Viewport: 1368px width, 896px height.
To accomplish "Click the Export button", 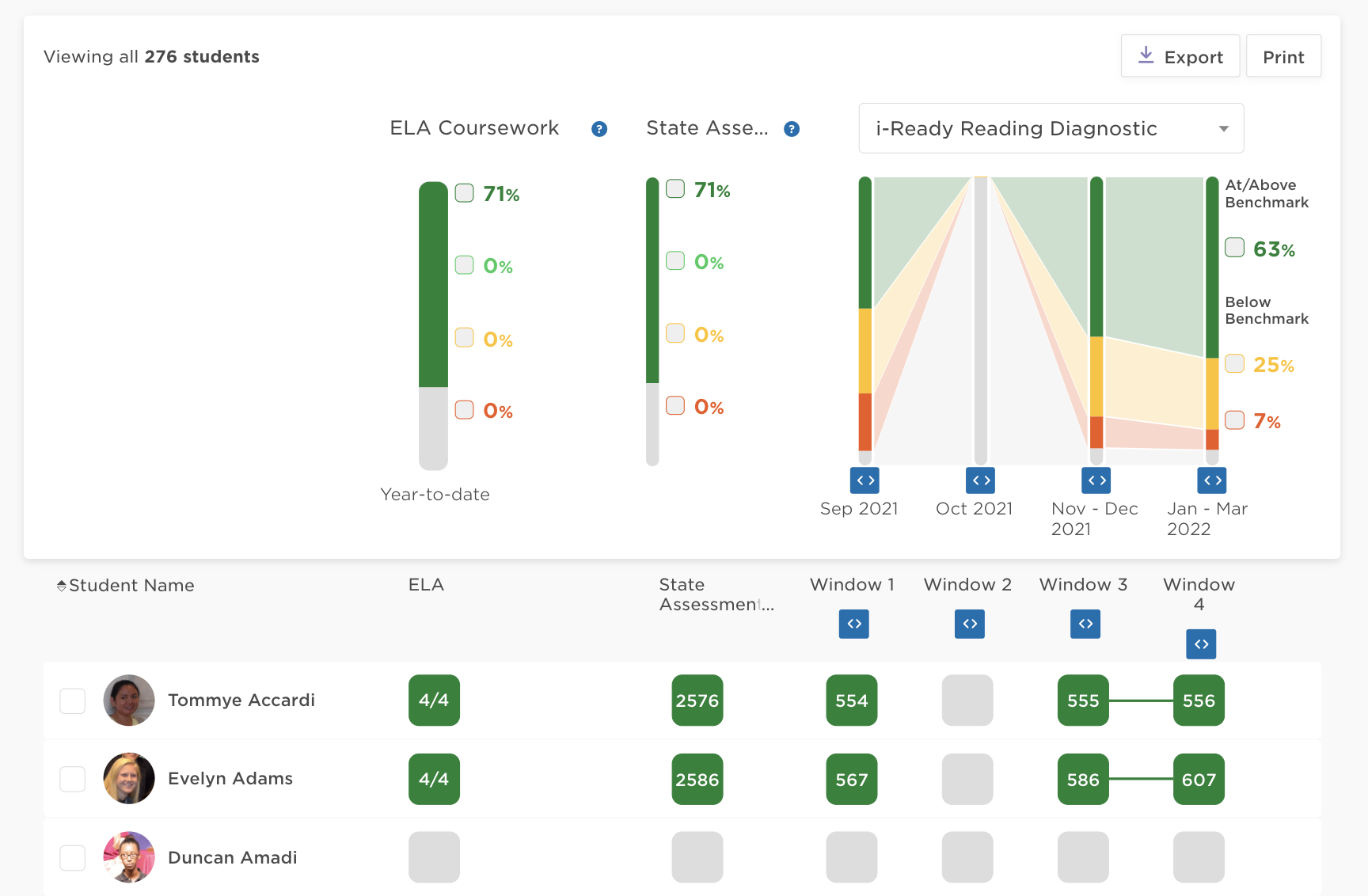I will point(1180,55).
